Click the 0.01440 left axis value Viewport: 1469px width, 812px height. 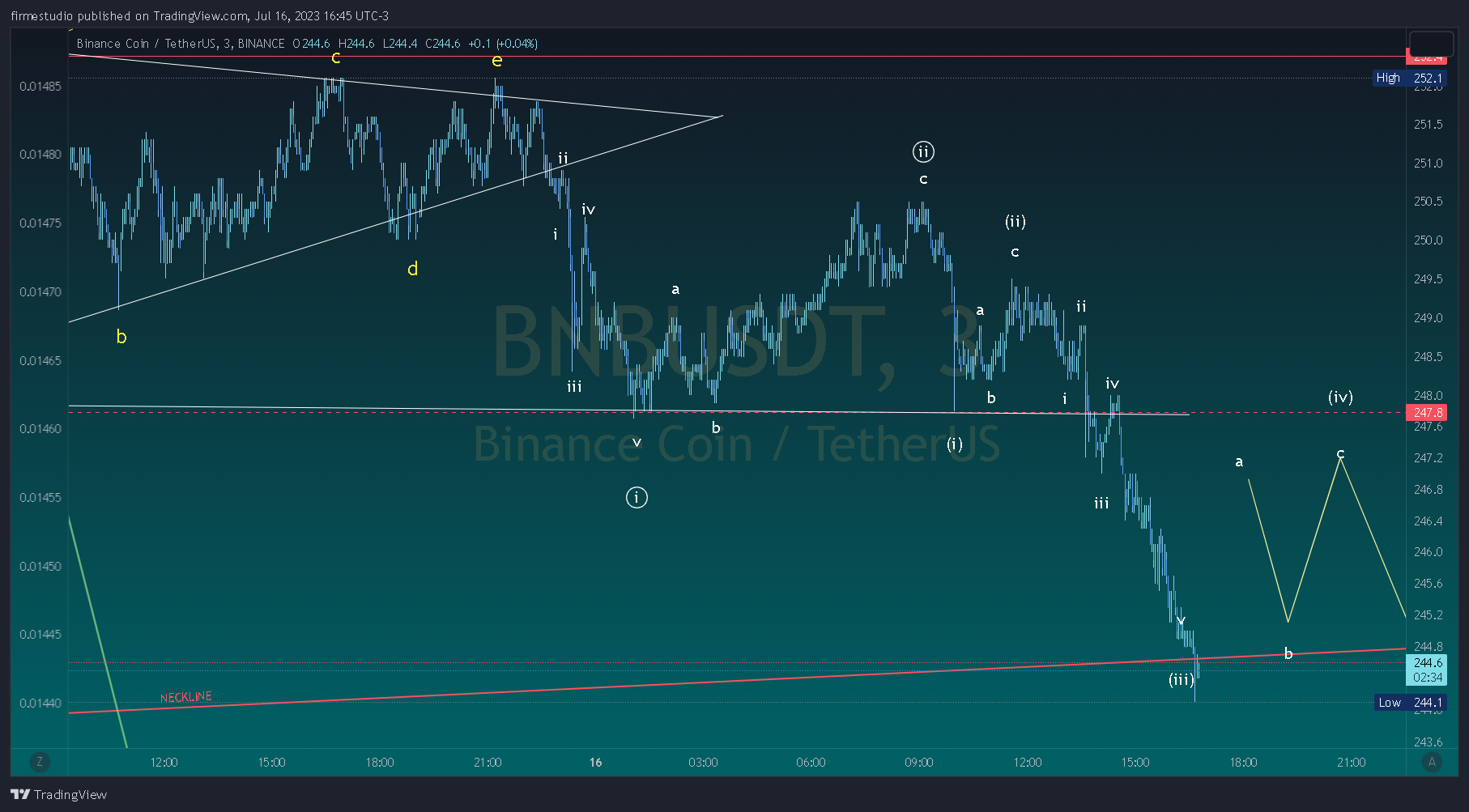tap(40, 703)
